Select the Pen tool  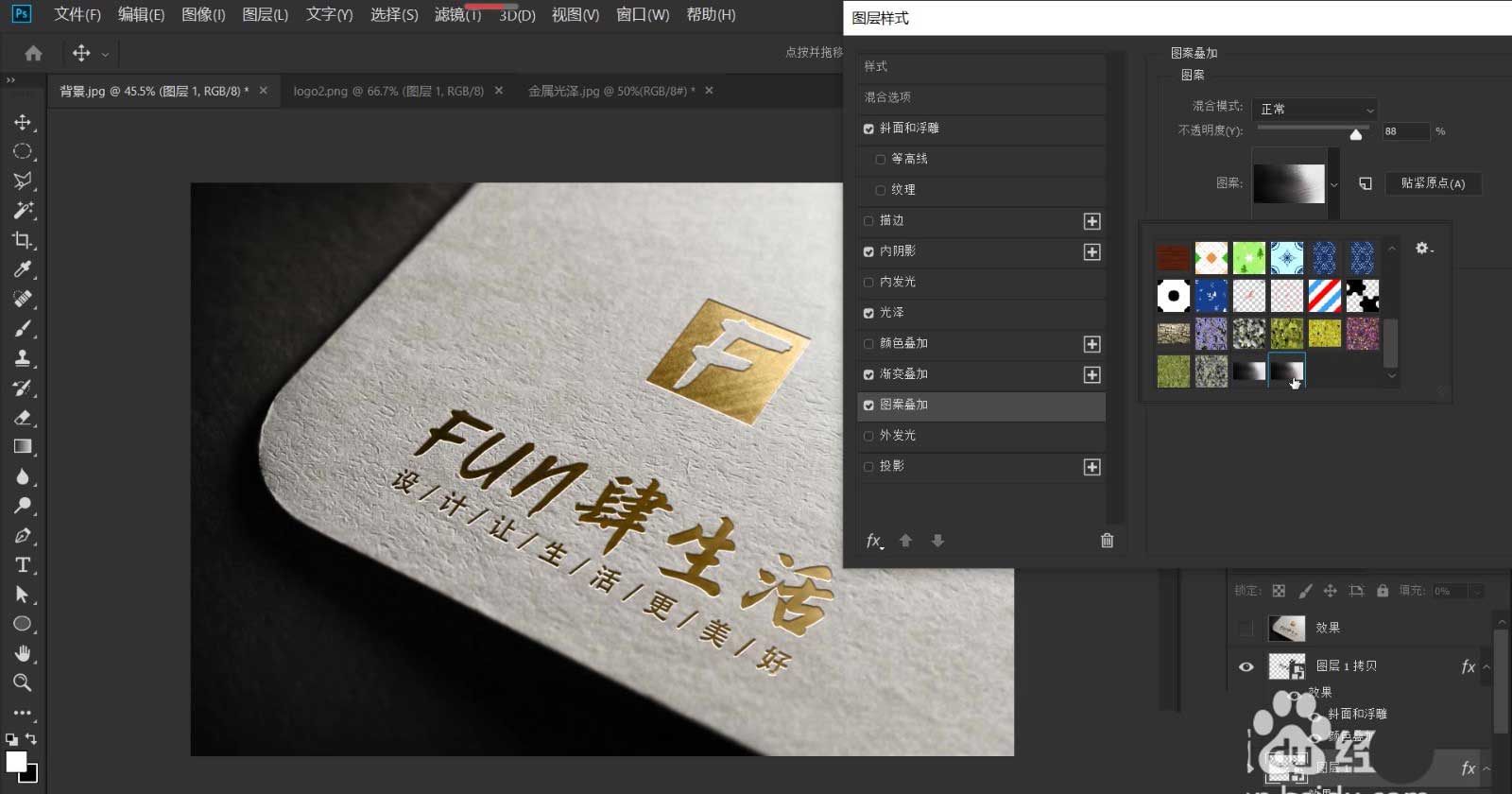click(23, 535)
